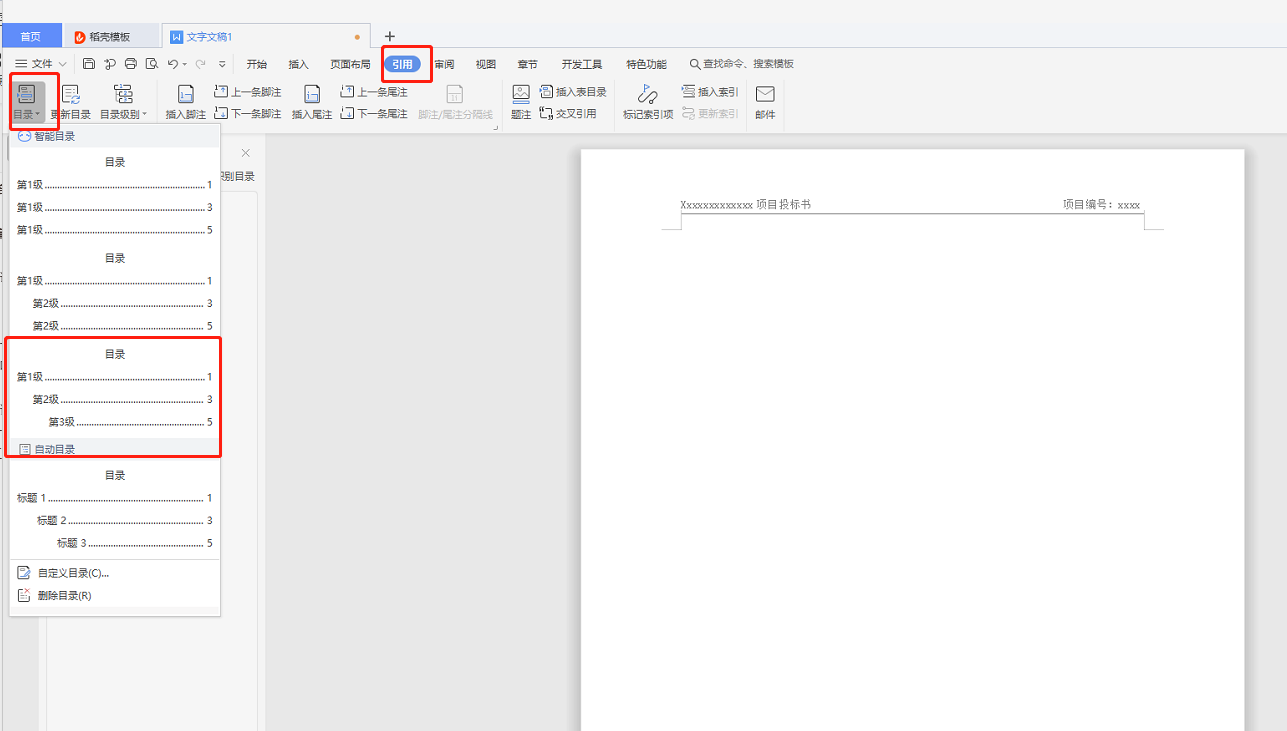Open quick access toolbar customize arrow
Viewport: 1287px width, 731px height.
(222, 64)
